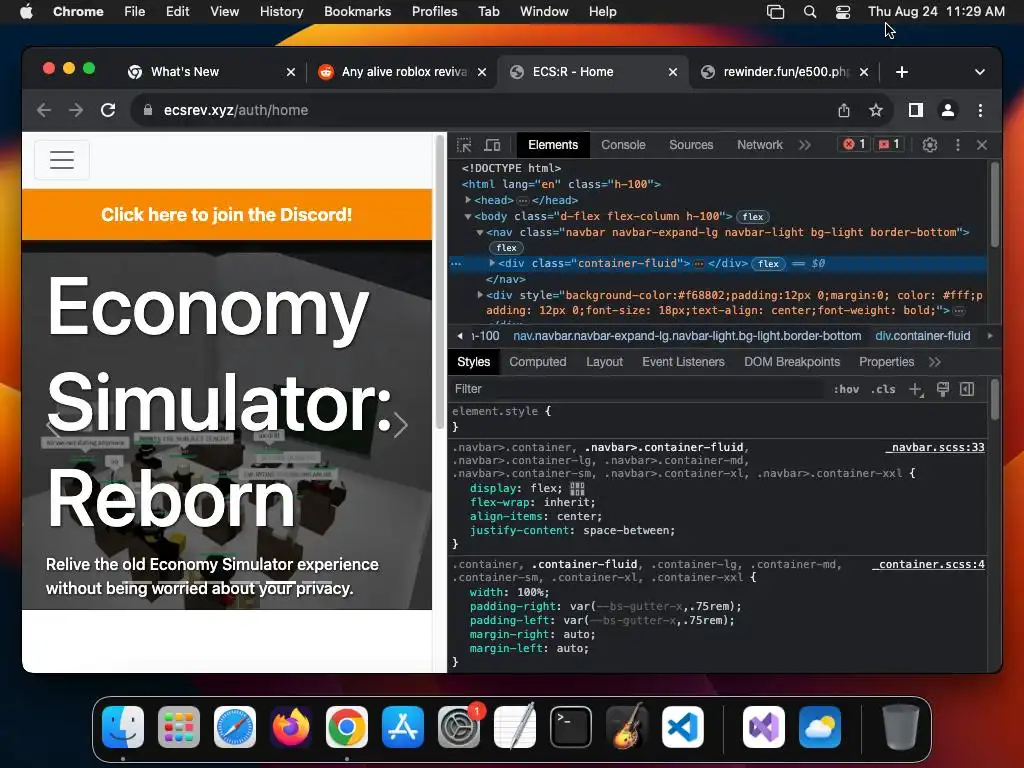Open the tab search dropdown chevron

[x=980, y=72]
